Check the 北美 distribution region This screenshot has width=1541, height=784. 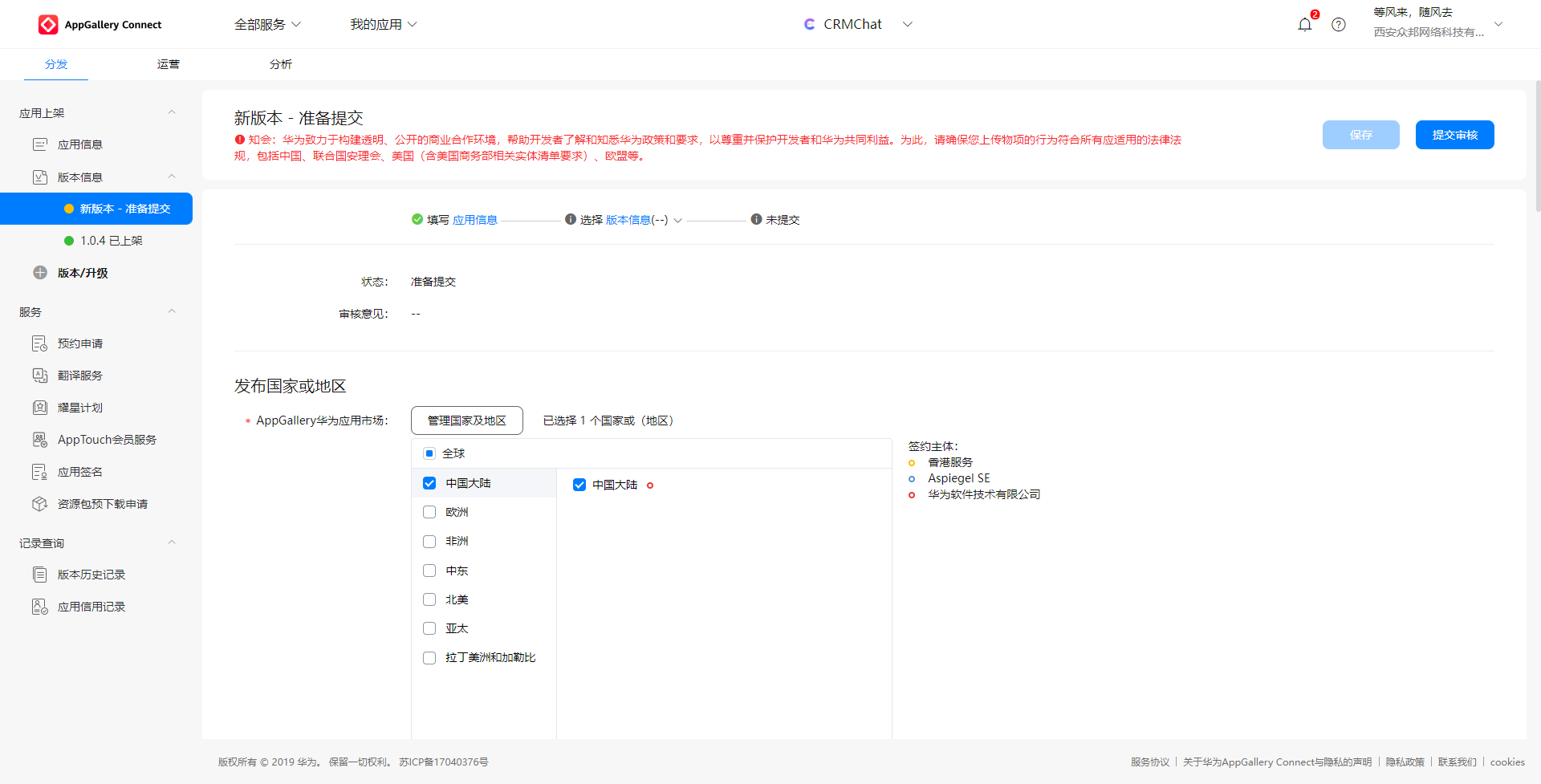(x=429, y=599)
